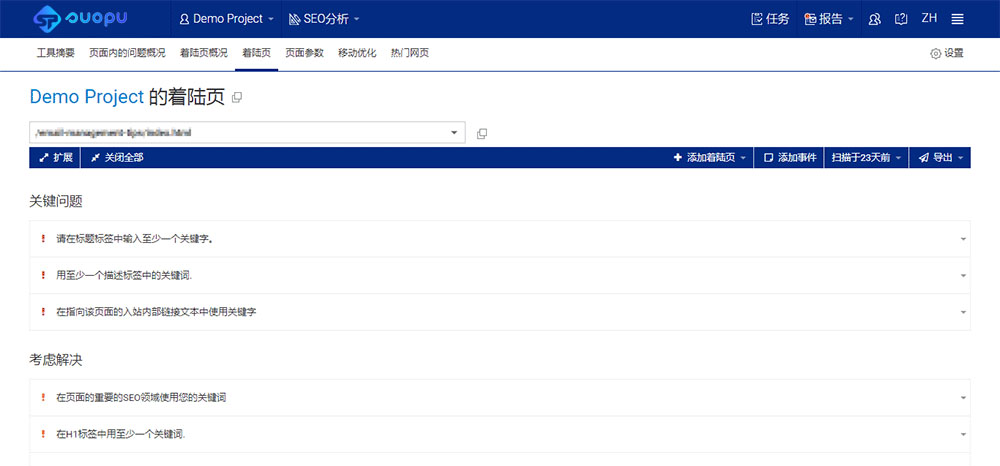1000x466 pixels.
Task: Open the SEO分析 dropdown menu
Action: coord(324,19)
